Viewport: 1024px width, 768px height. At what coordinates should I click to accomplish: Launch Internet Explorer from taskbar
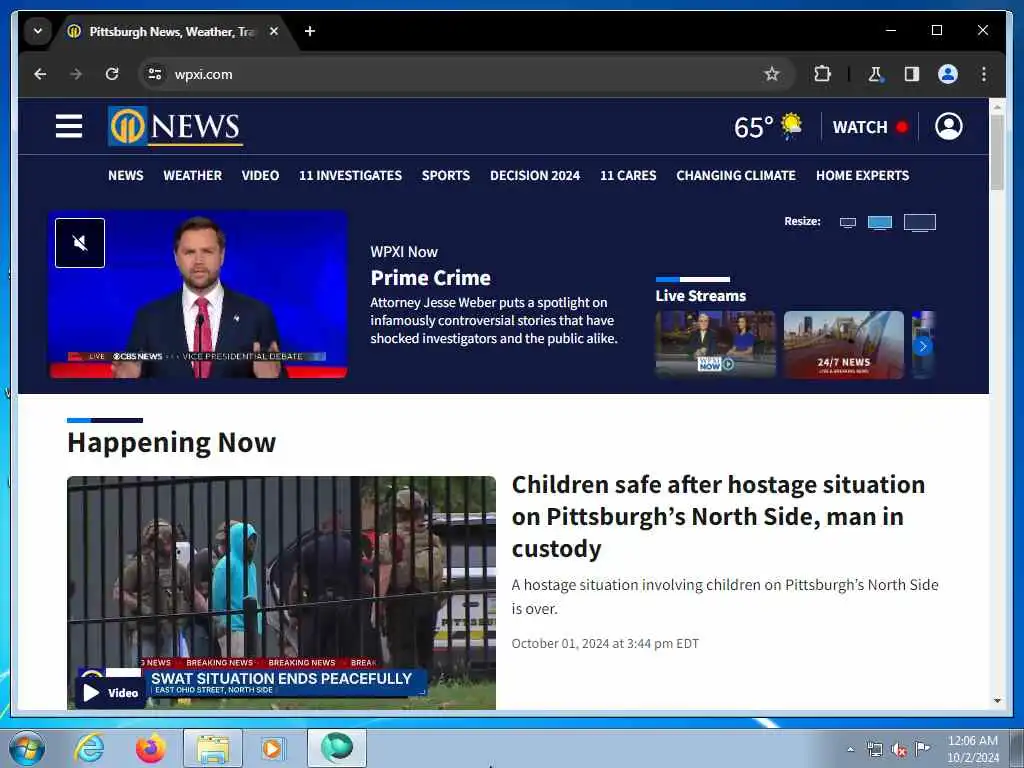coord(89,748)
